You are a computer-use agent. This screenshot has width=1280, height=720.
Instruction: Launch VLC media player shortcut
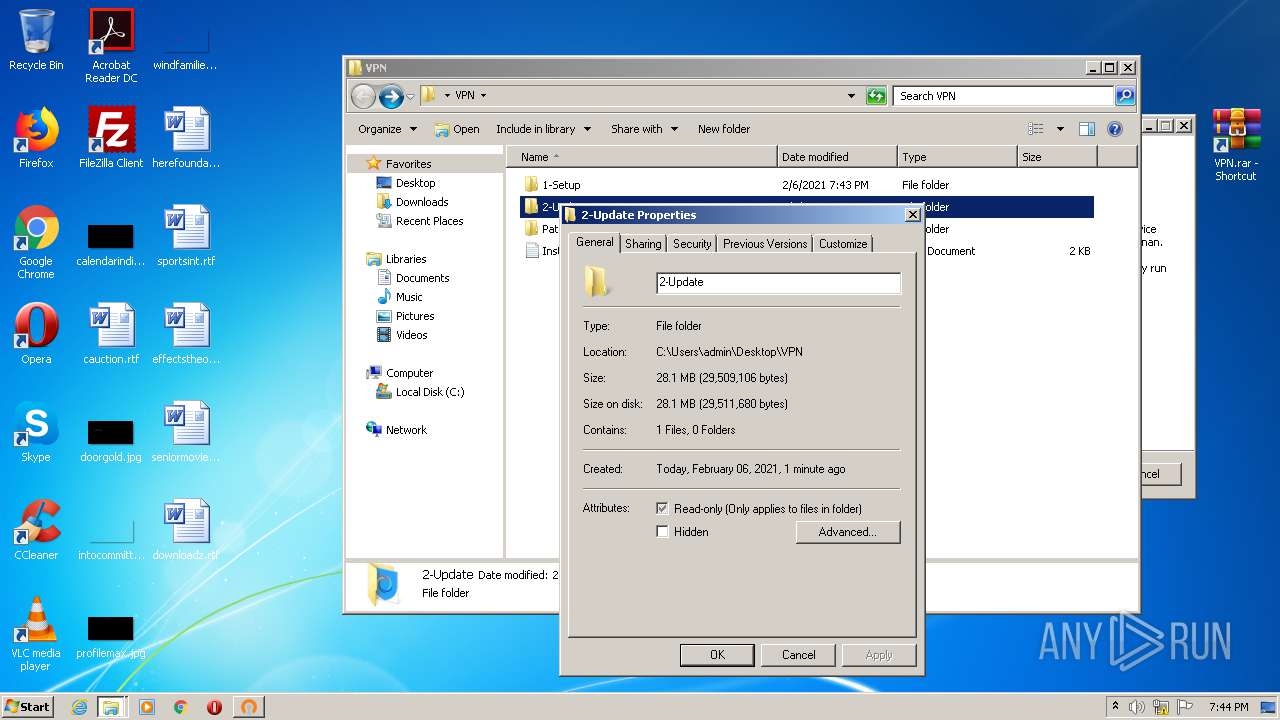coord(36,634)
